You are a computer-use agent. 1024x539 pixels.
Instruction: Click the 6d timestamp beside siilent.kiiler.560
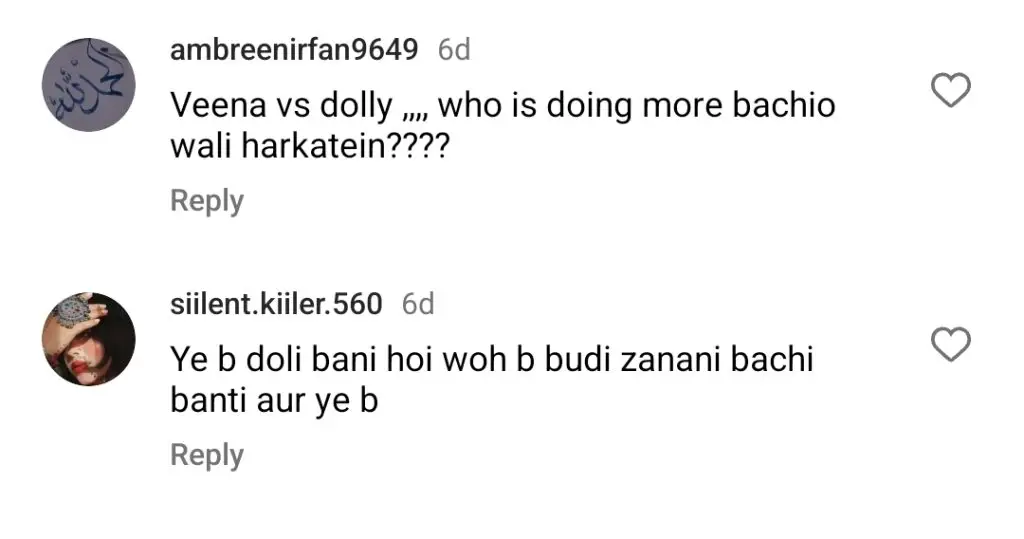point(418,304)
